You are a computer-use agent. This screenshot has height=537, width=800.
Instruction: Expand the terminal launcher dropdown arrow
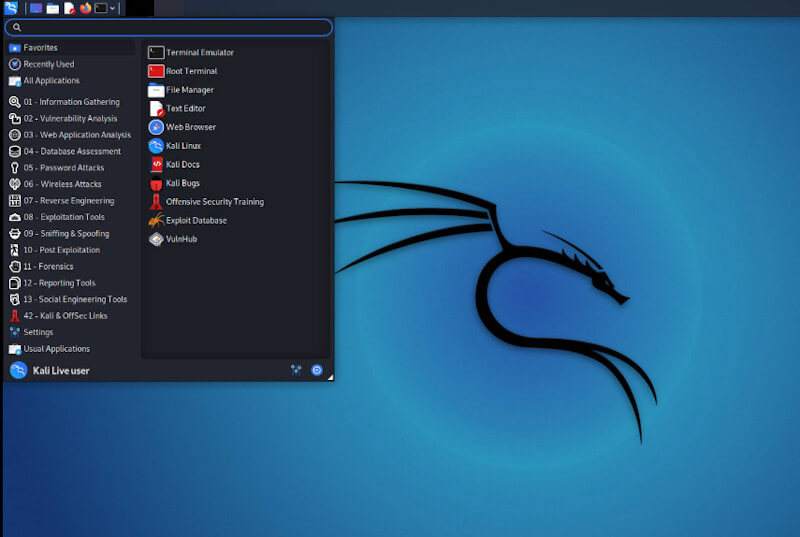(112, 8)
